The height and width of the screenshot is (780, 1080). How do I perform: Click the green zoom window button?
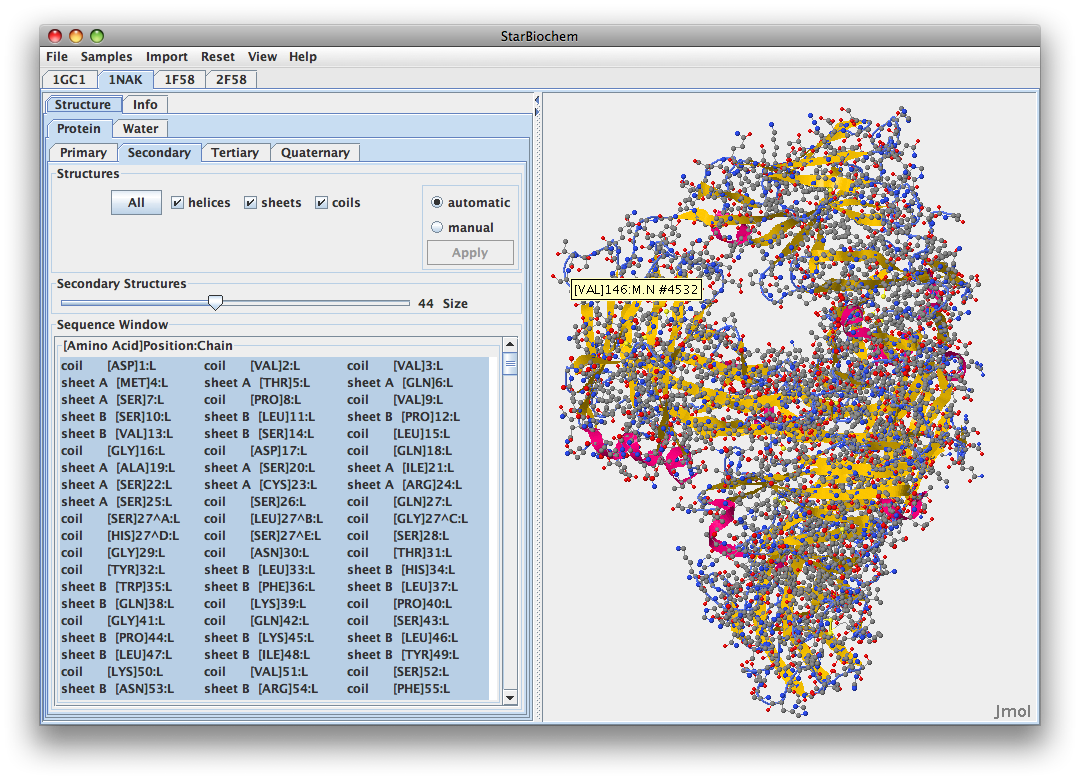click(97, 36)
